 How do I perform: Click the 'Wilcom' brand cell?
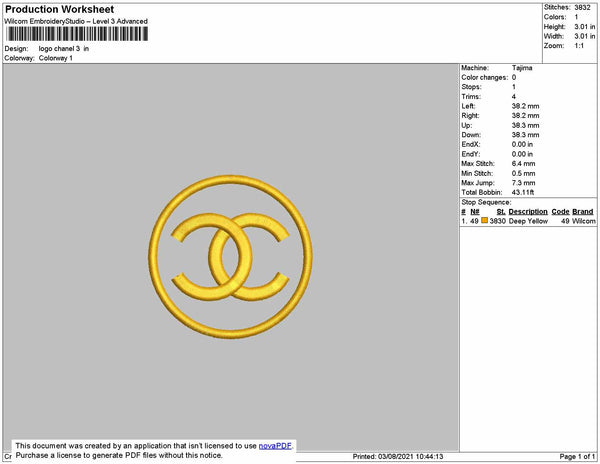point(584,221)
